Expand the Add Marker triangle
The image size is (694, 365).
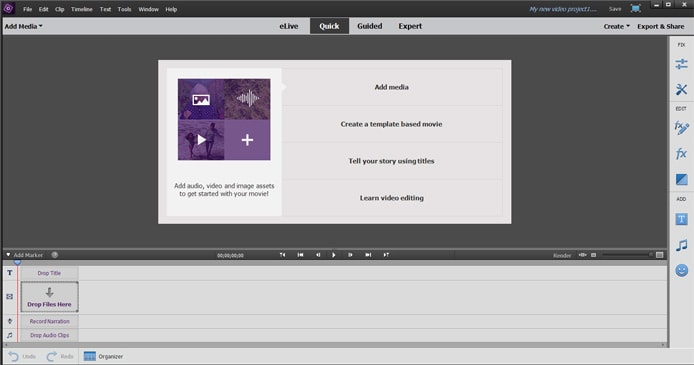pyautogui.click(x=8, y=255)
